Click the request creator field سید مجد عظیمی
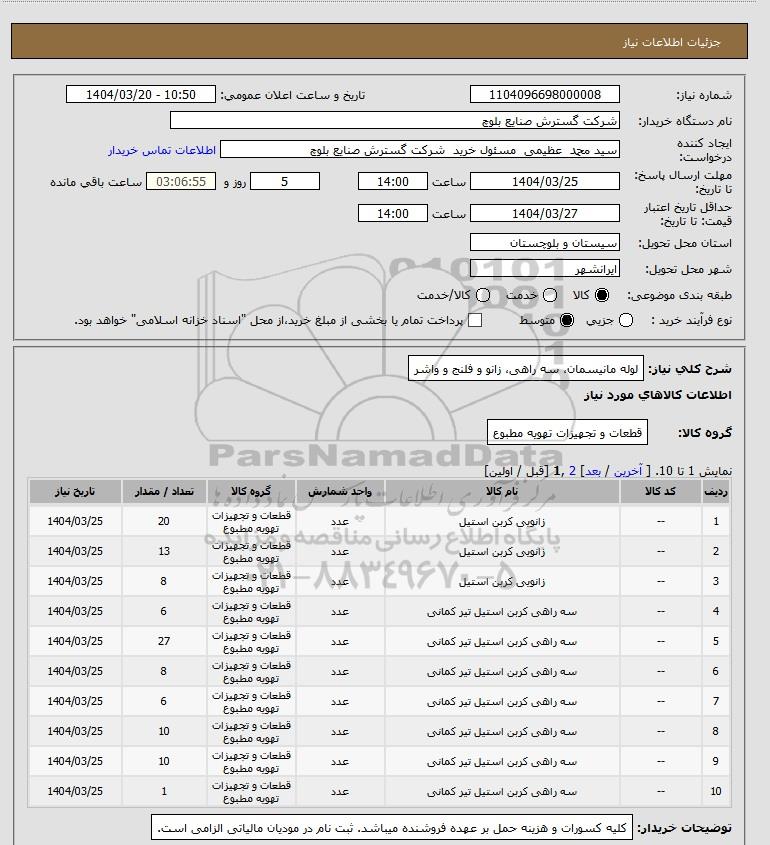This screenshot has width=770, height=845. point(420,149)
